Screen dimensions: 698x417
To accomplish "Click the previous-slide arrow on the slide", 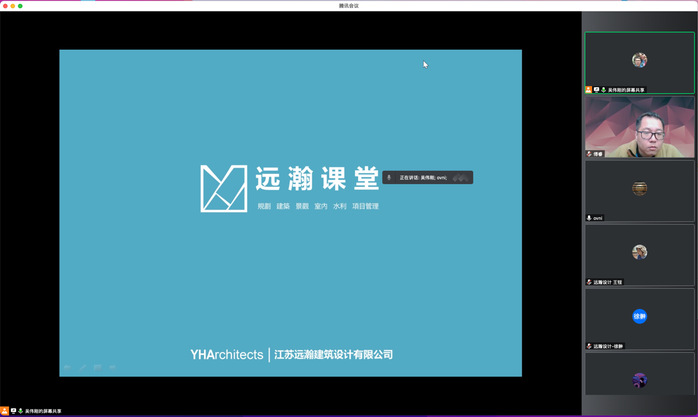I will pyautogui.click(x=68, y=367).
